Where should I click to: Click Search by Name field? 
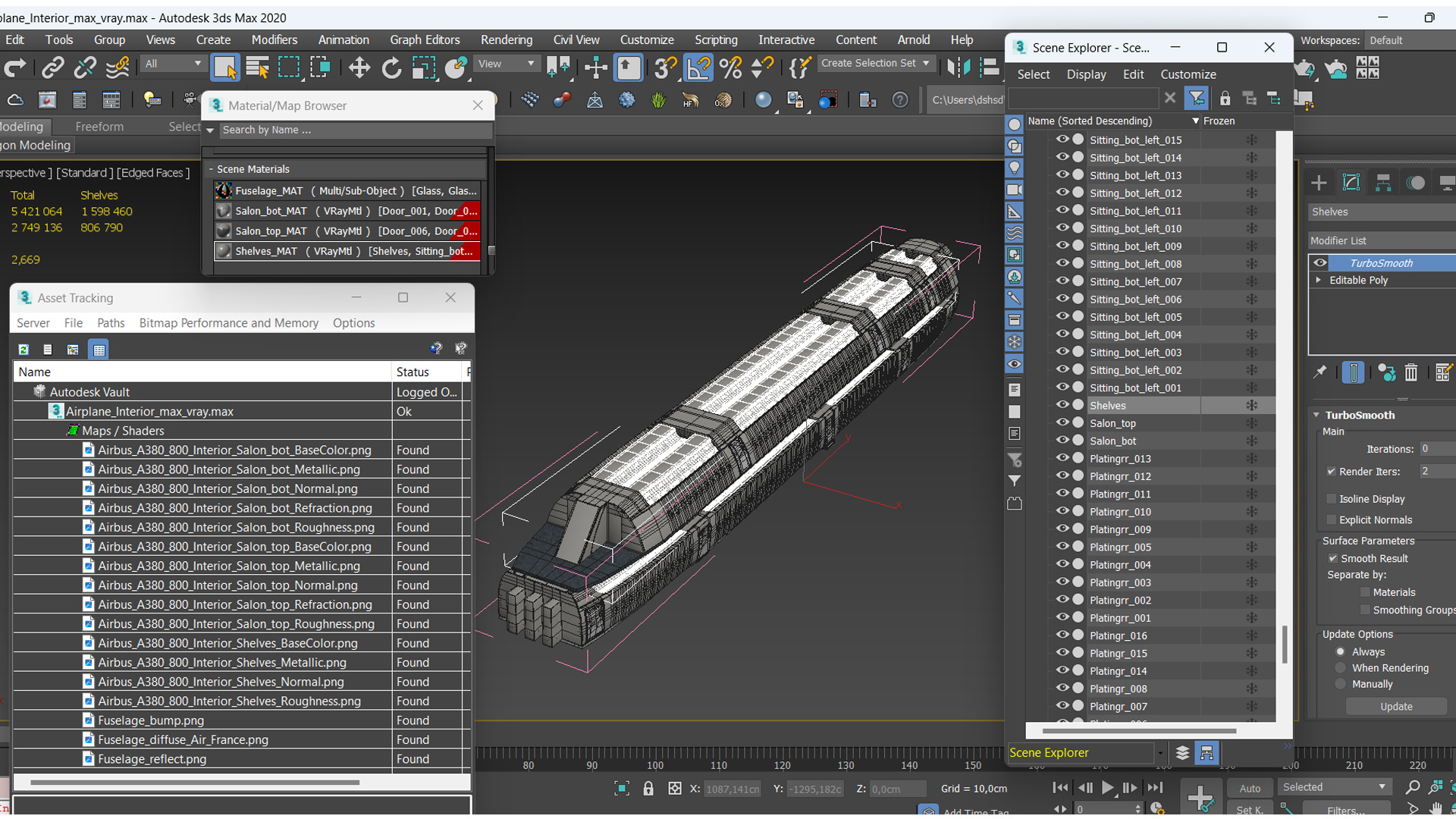click(355, 130)
